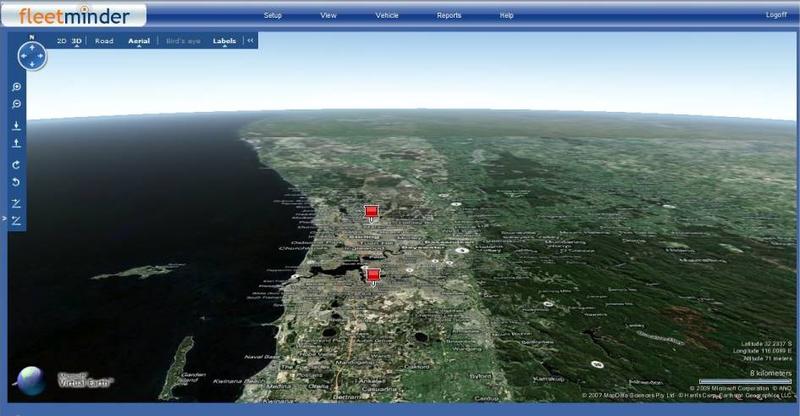Click the white circular marker near Karrakup

(596, 364)
